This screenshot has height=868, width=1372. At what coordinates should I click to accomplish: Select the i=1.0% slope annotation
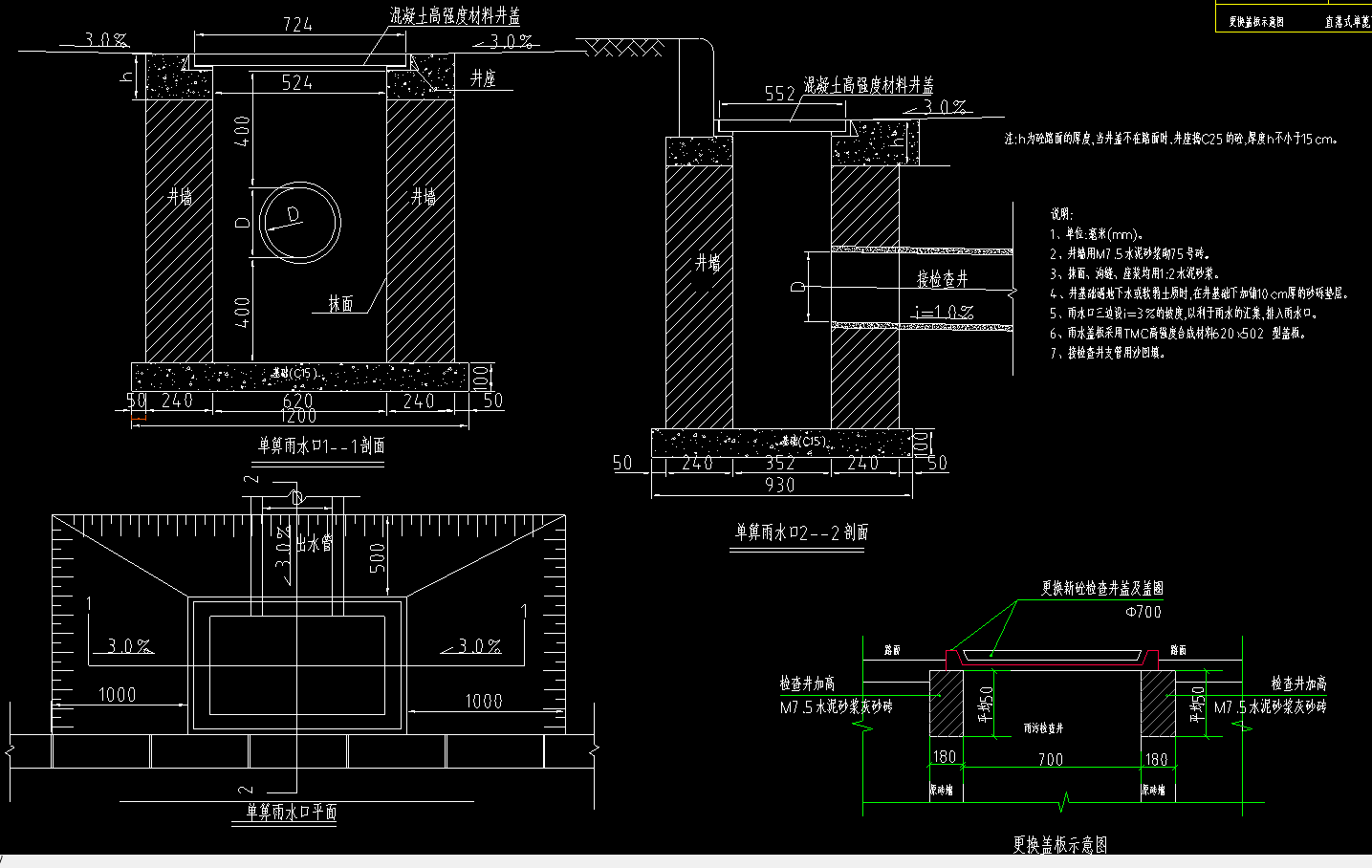click(x=944, y=313)
